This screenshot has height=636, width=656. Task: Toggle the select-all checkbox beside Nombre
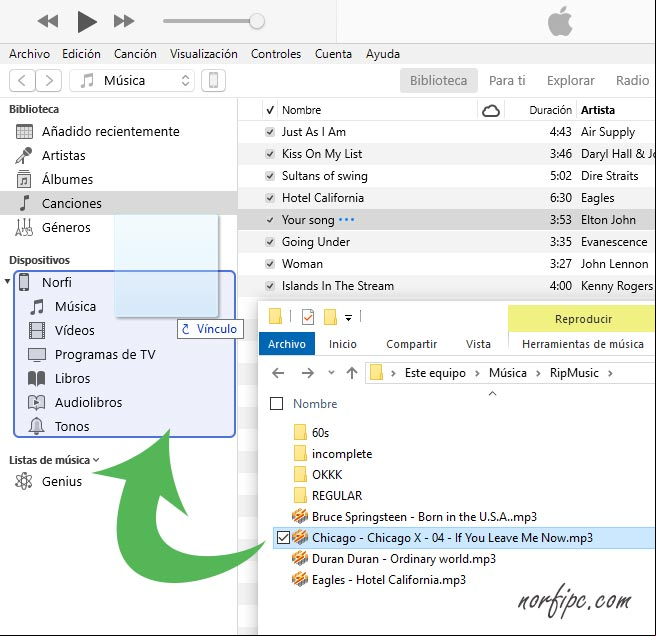(277, 404)
